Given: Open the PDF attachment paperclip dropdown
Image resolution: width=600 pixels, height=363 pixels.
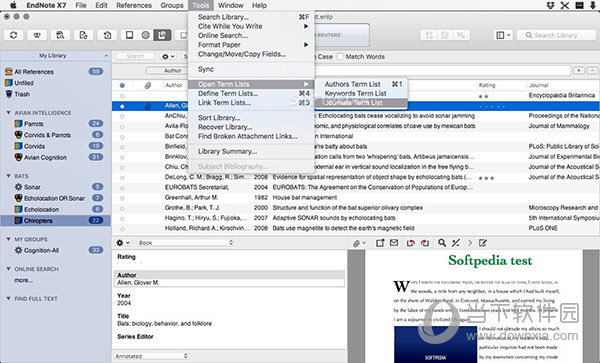Looking at the screenshot, I should [359, 243].
